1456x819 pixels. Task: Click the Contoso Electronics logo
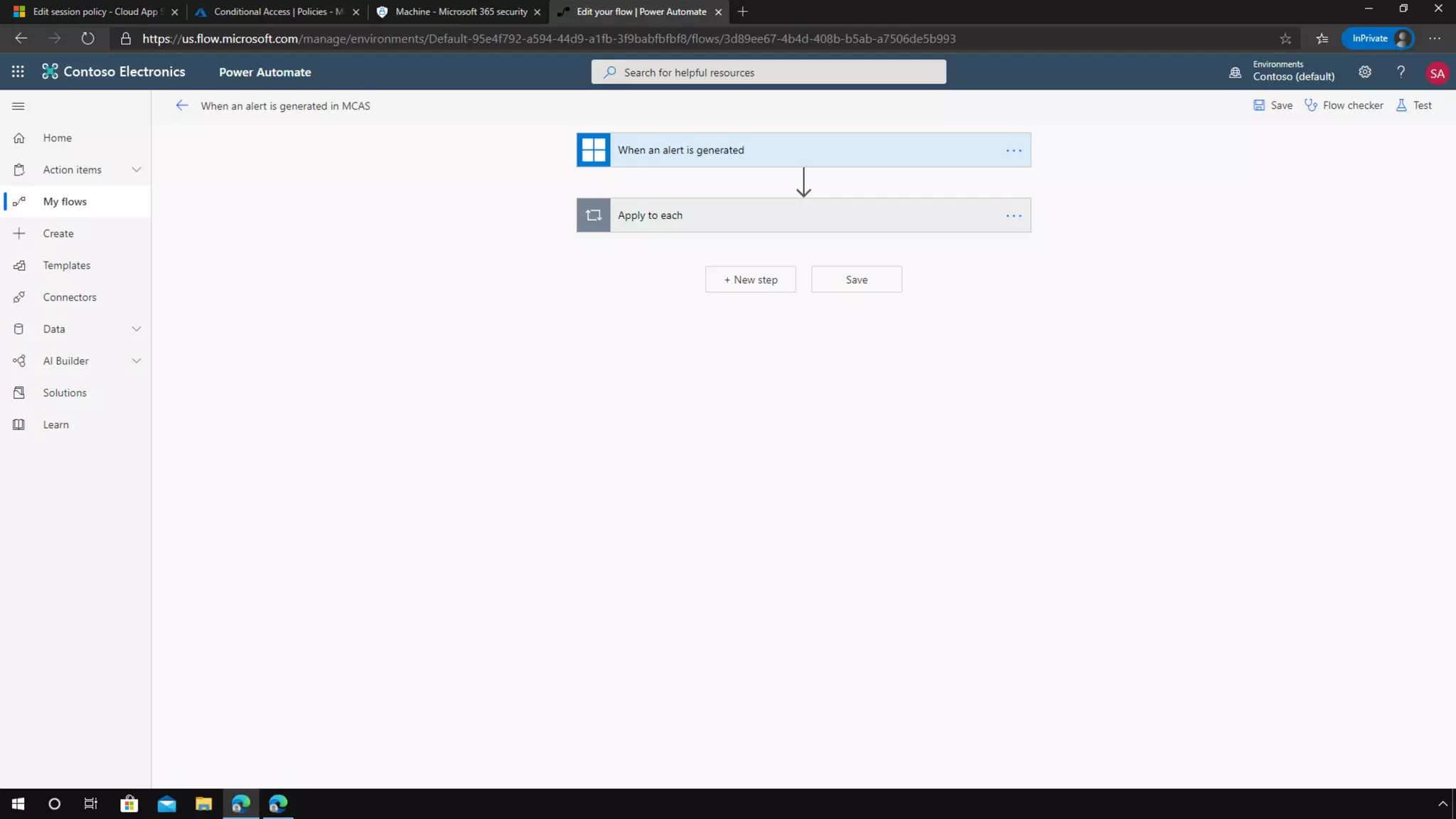pos(113,72)
